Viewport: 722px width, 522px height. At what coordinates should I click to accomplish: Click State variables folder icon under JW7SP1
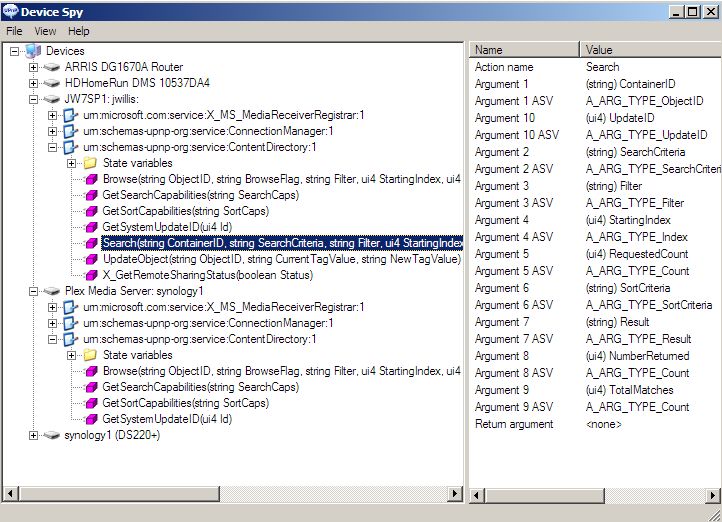(x=90, y=163)
